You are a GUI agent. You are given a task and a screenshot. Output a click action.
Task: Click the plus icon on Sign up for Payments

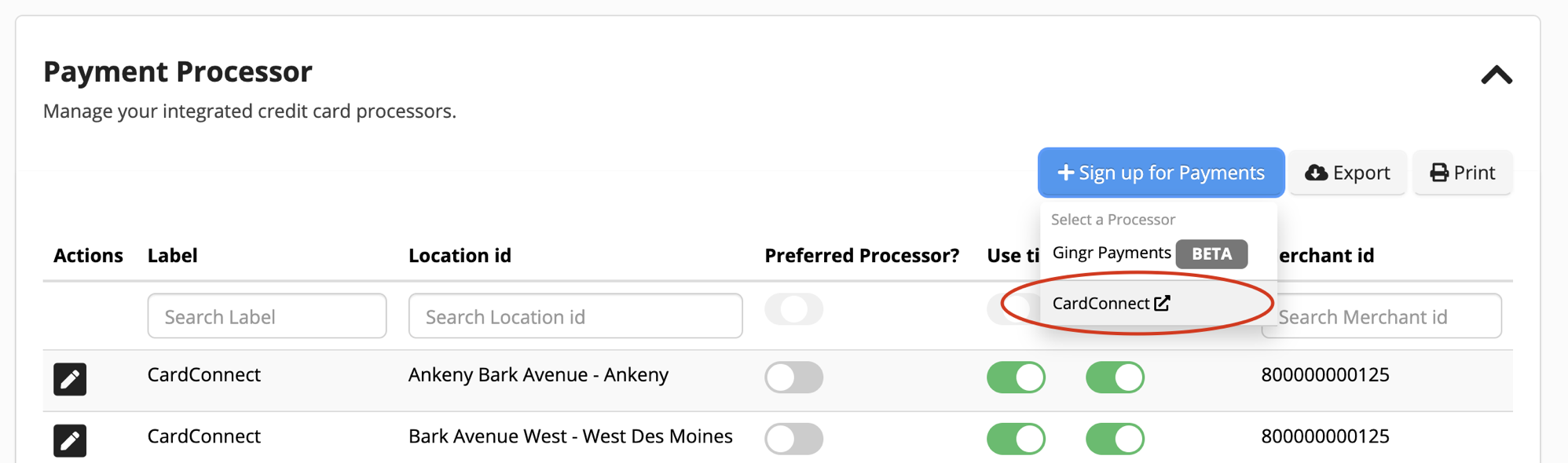coord(1067,172)
